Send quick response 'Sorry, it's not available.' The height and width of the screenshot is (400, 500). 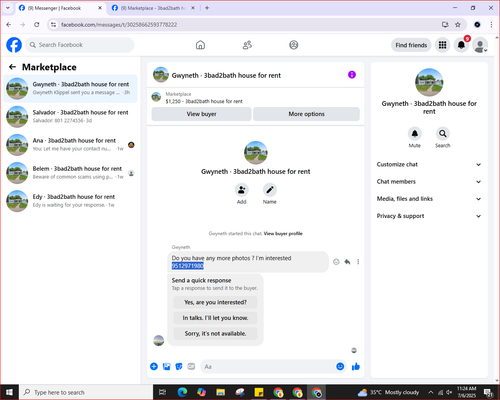pos(215,333)
